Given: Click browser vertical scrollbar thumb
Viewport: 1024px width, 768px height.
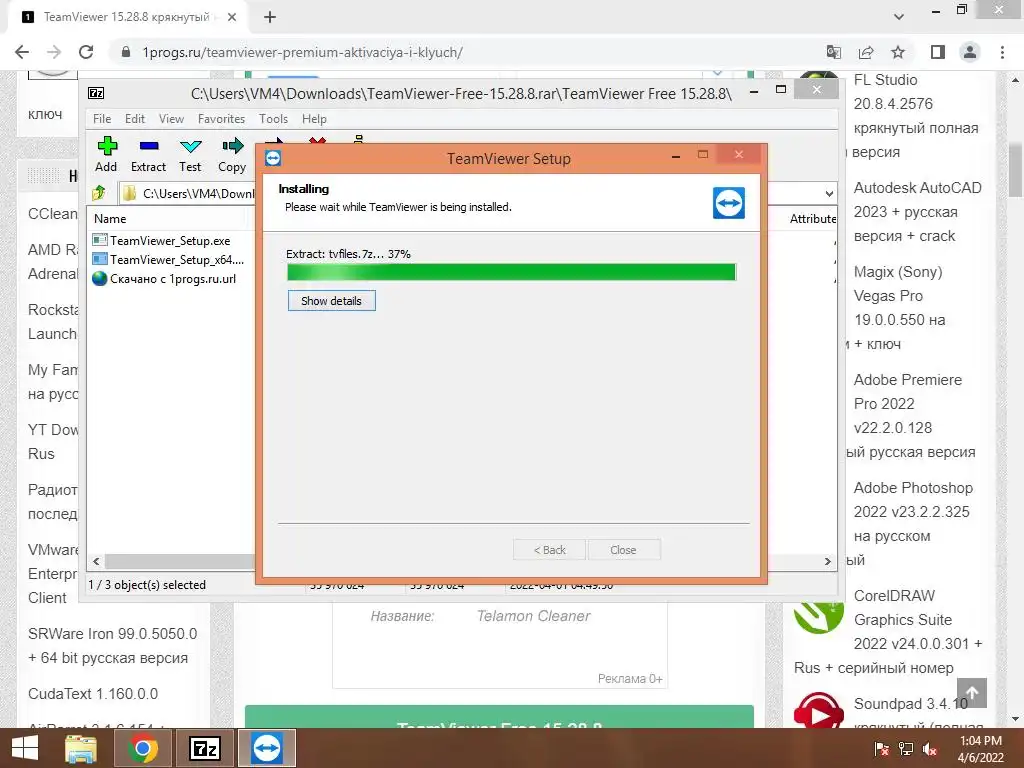Looking at the screenshot, I should (1015, 169).
